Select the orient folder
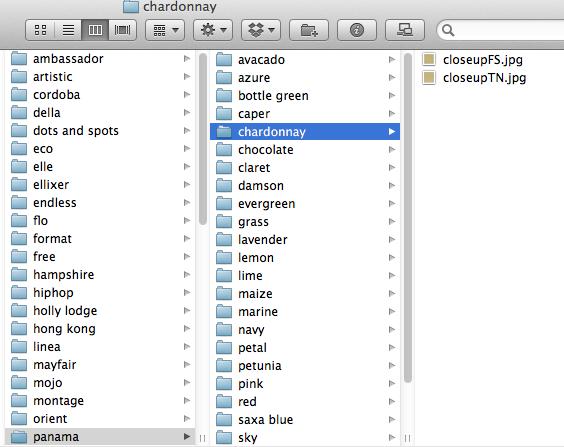Viewport: 564px width, 447px height. [100, 418]
